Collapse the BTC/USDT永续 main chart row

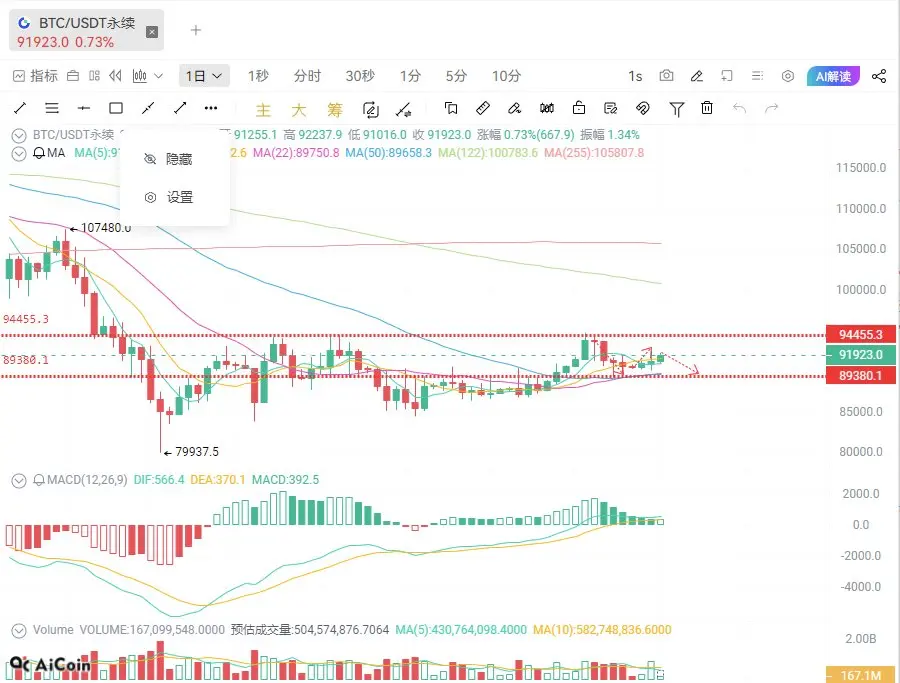[19, 135]
